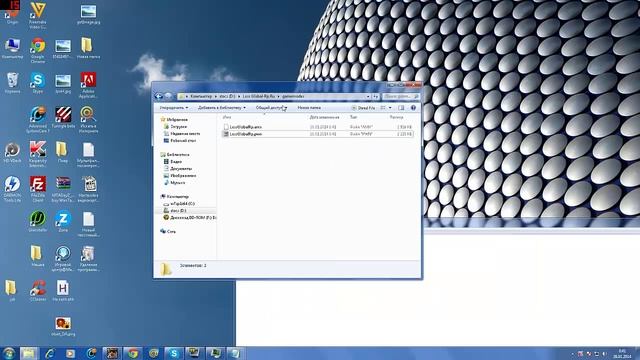Select the FileZilla Client desktop shortcut

(x=38, y=189)
